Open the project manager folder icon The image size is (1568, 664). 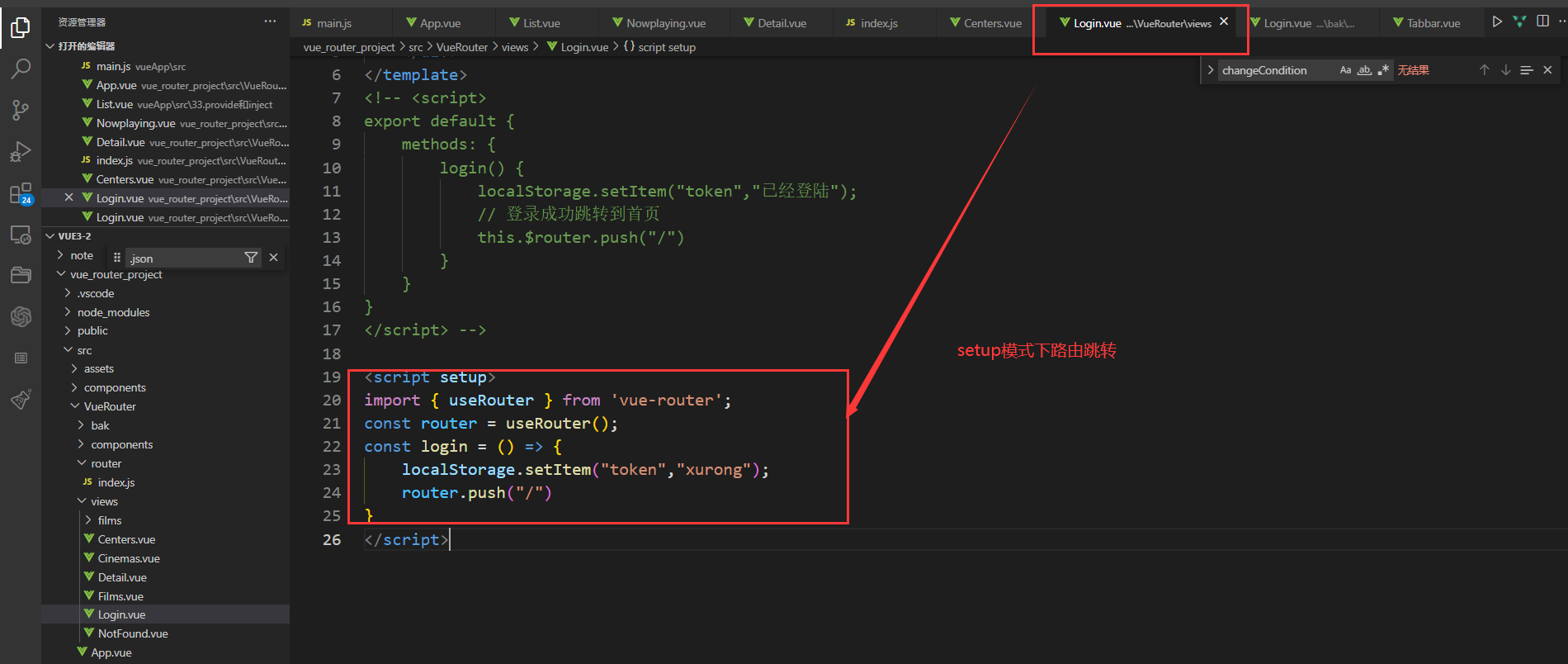tap(21, 275)
